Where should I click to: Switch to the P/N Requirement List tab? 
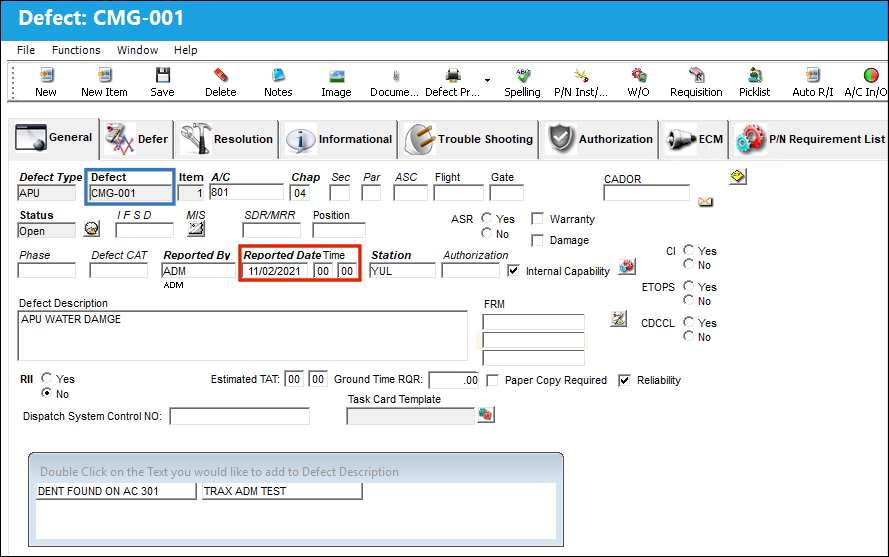pos(810,140)
